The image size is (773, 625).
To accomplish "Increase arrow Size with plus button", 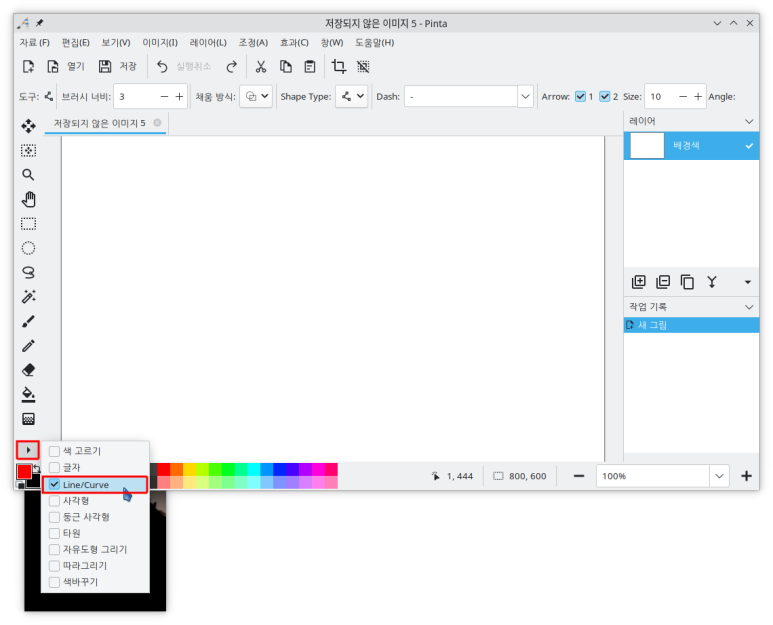I will (698, 97).
